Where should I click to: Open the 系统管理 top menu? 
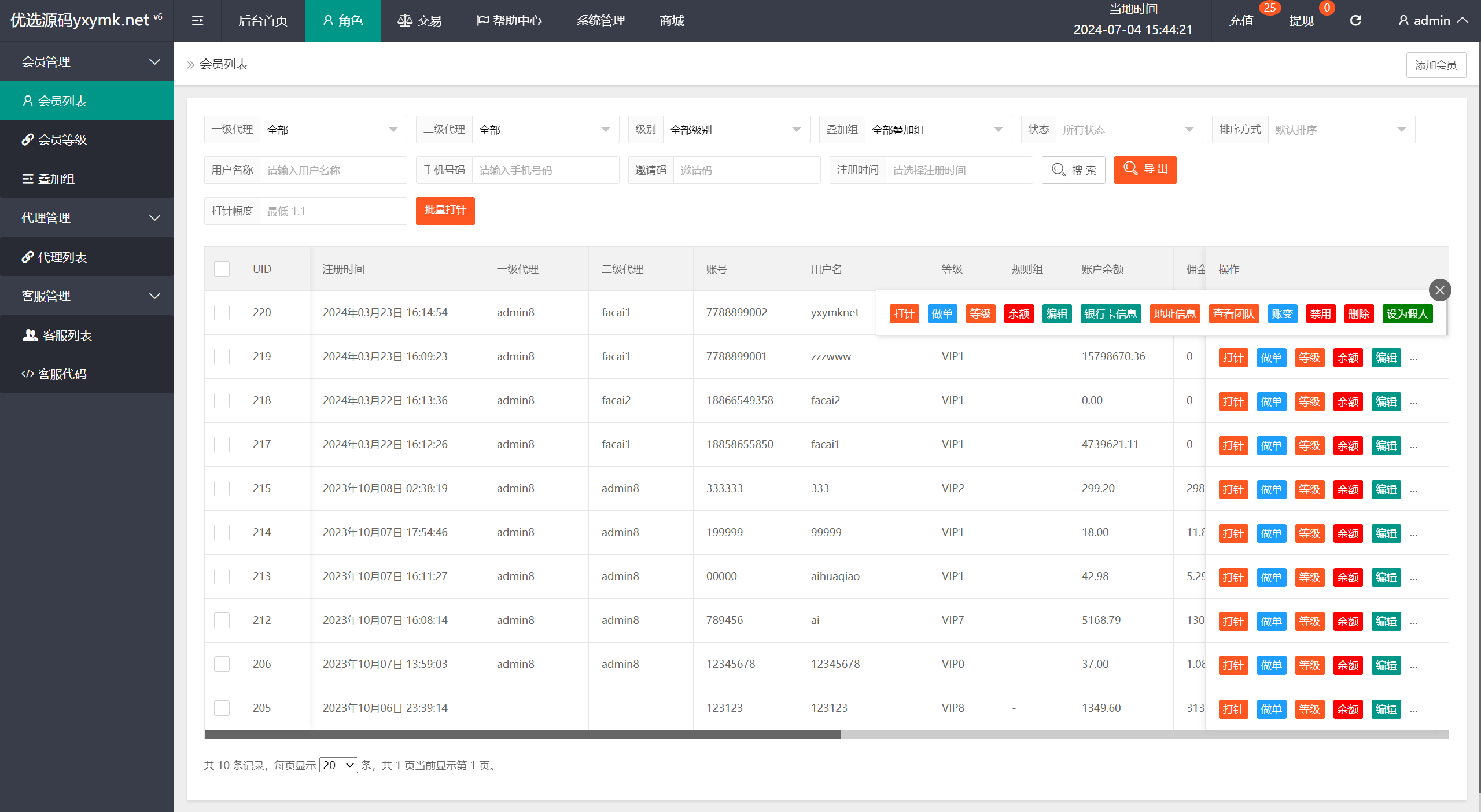[x=600, y=21]
